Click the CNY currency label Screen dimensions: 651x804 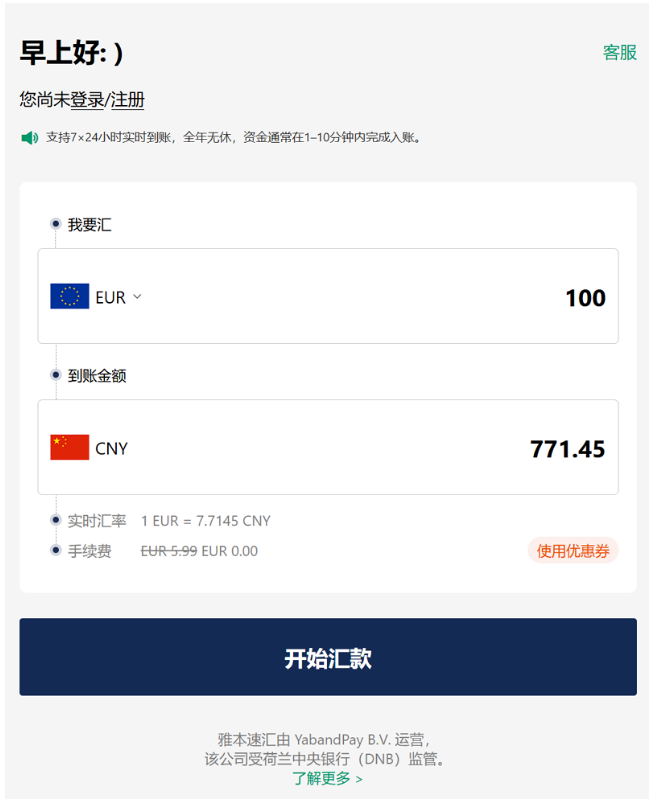111,449
